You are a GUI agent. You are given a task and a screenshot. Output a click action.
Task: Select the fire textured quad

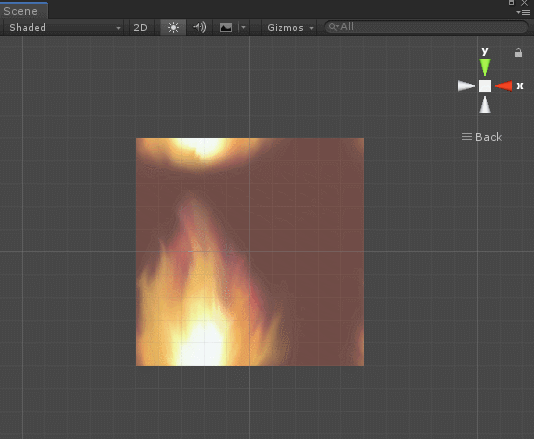click(x=250, y=252)
